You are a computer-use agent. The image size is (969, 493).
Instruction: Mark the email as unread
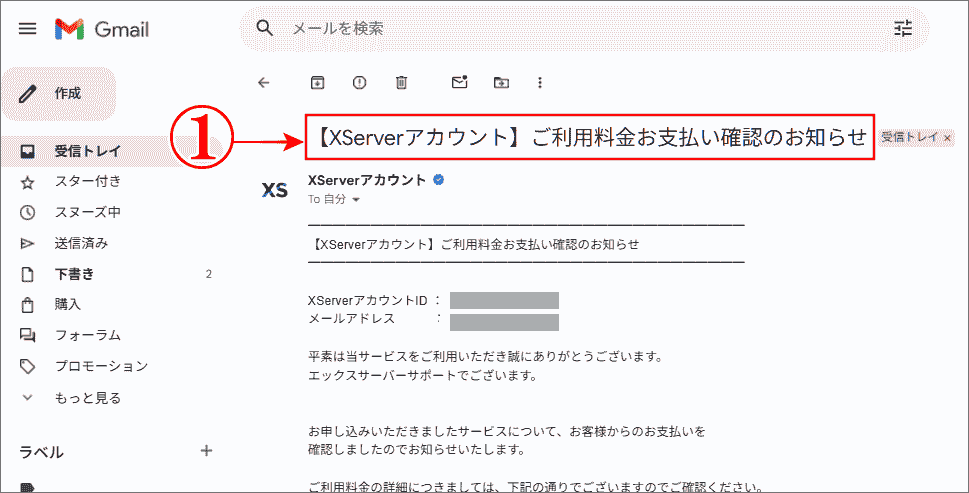[x=459, y=82]
